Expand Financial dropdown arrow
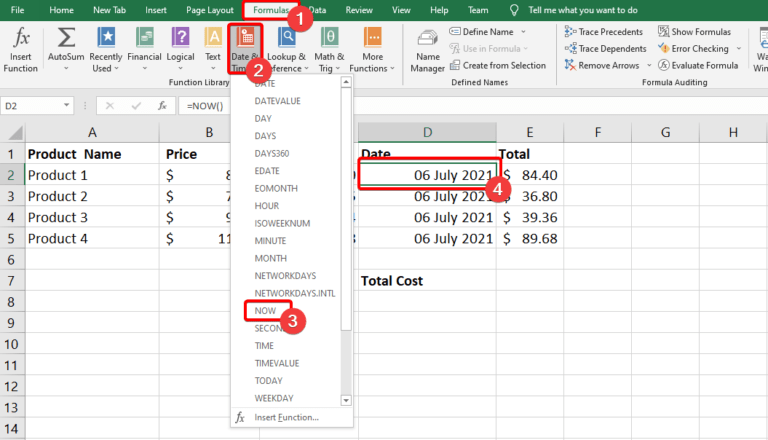 click(x=144, y=69)
